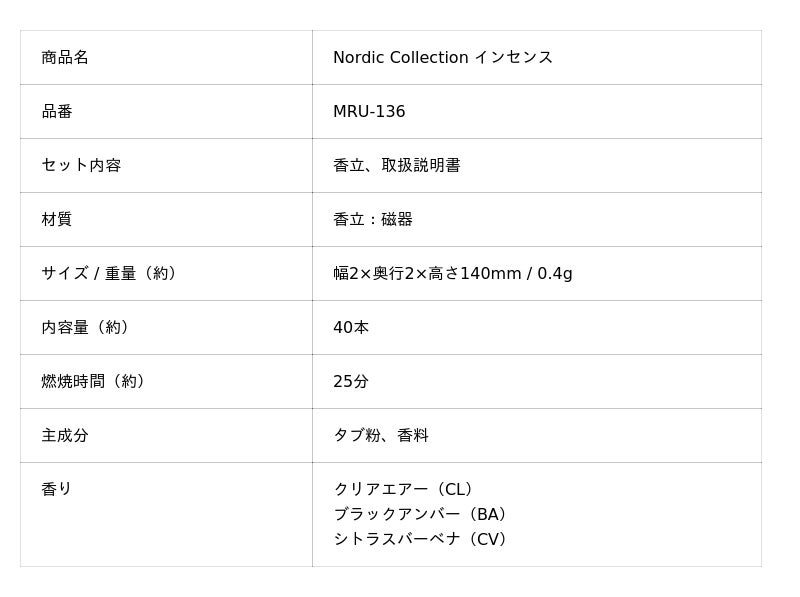The width and height of the screenshot is (800, 597).
Task: Select the 25分 burn time value
Action: pos(351,382)
